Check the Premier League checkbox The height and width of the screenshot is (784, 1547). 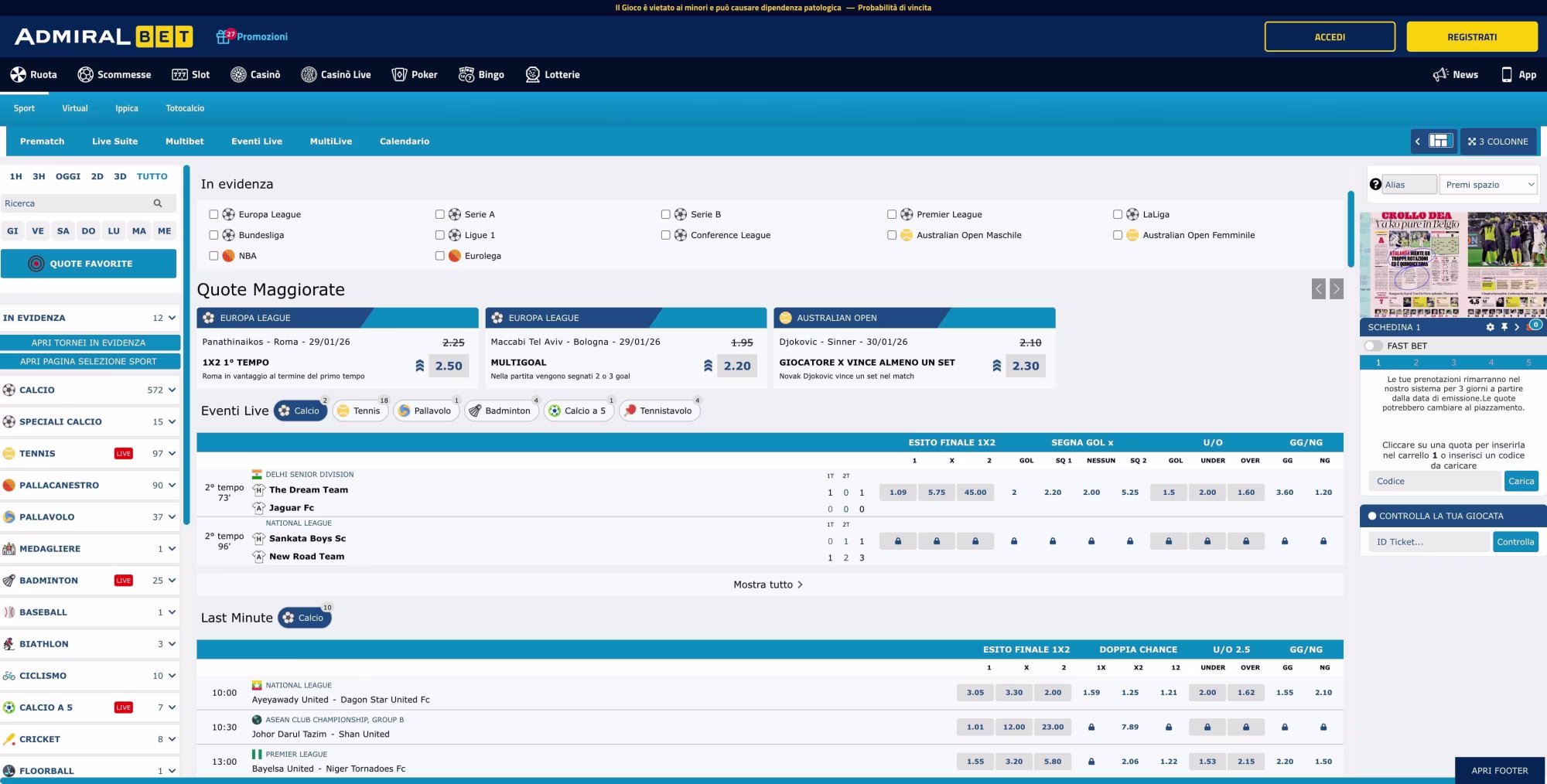(891, 214)
